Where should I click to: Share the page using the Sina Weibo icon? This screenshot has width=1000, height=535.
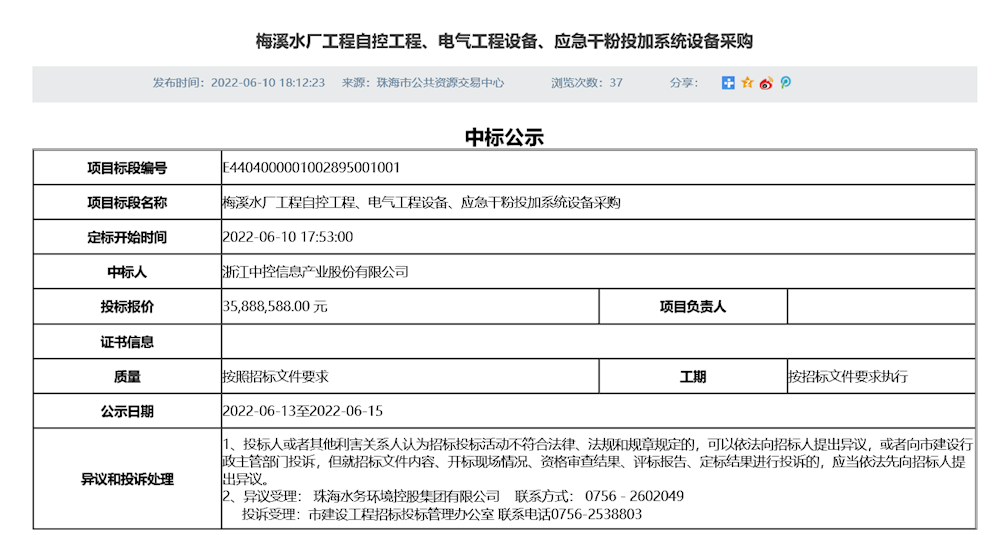click(766, 83)
